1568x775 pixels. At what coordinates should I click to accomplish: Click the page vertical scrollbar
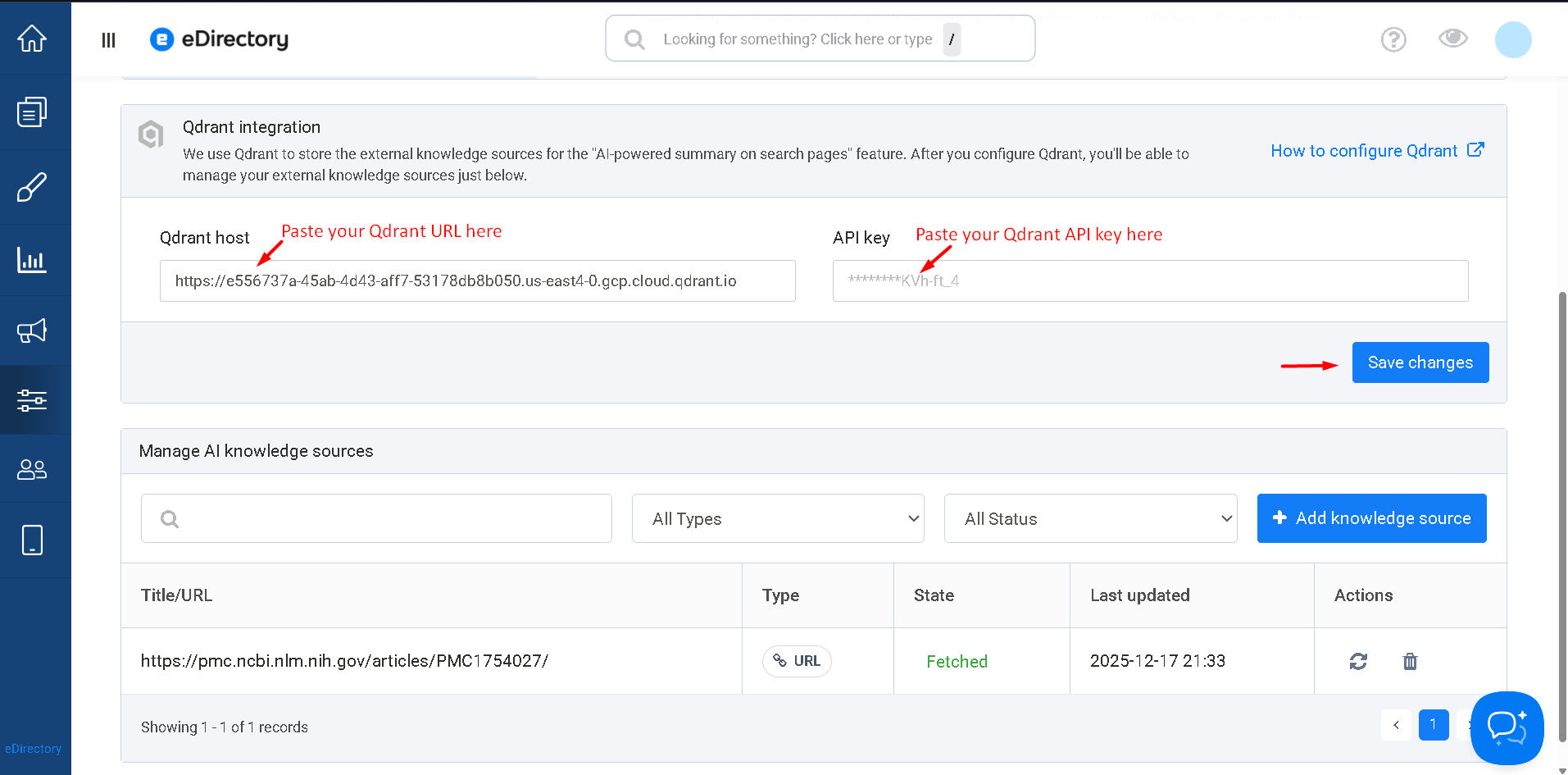click(1562, 517)
